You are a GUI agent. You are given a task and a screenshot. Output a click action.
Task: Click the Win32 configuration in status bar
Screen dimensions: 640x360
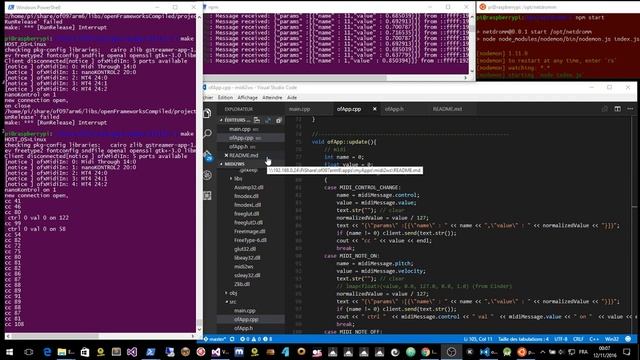611,339
